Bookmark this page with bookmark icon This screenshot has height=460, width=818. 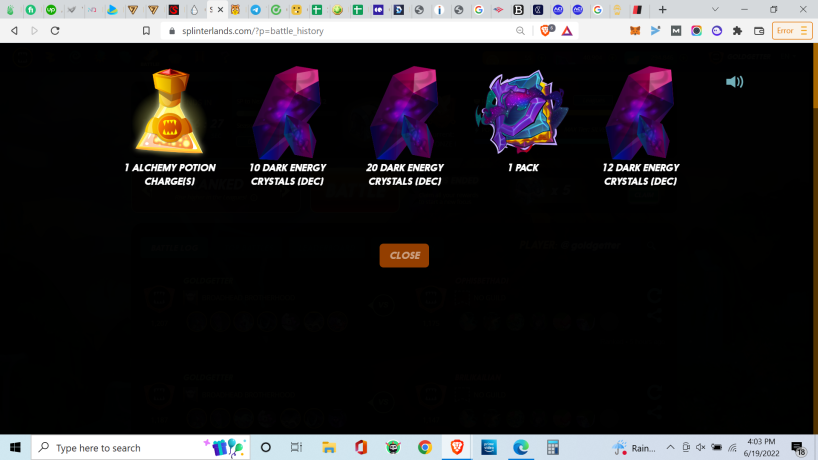146,31
